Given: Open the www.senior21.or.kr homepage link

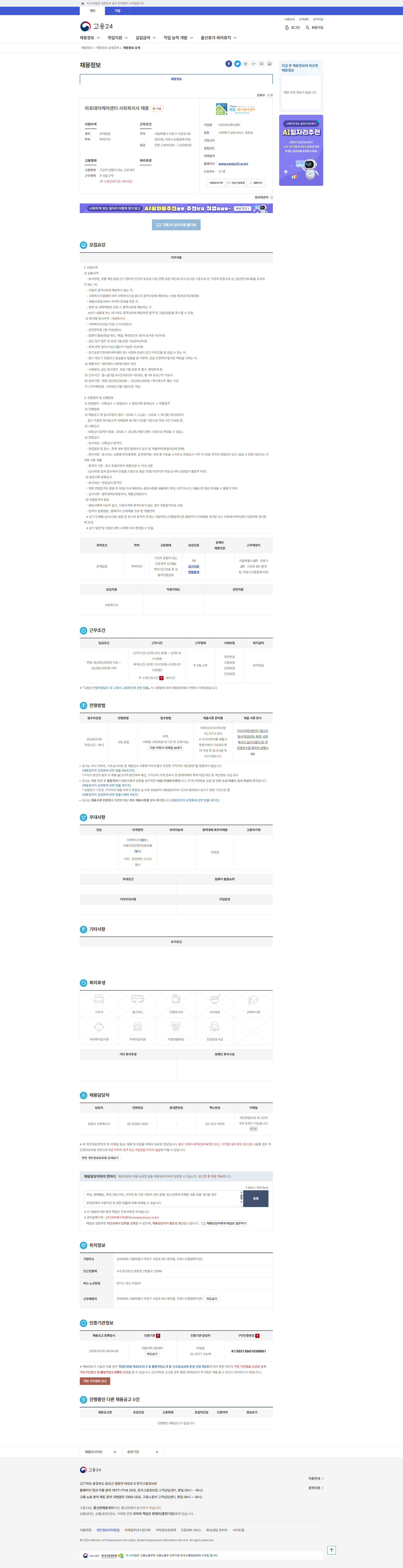Looking at the screenshot, I should (x=233, y=164).
